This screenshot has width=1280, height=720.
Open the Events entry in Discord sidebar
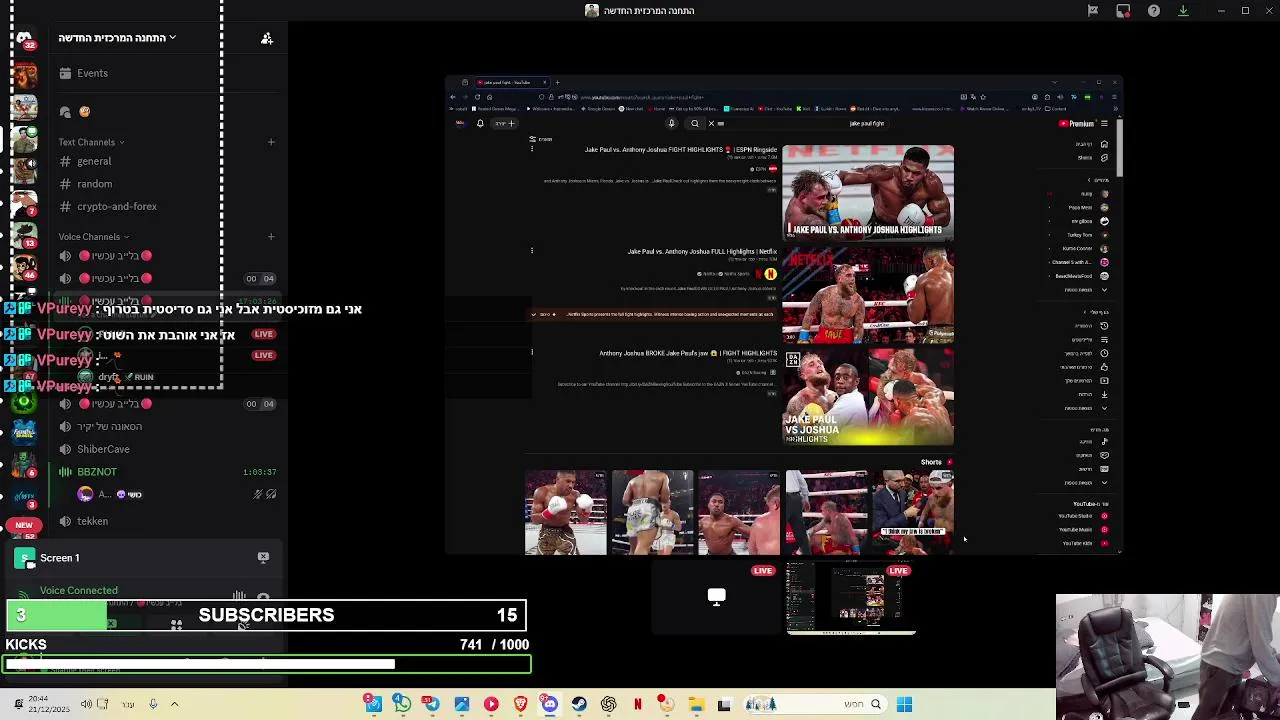92,73
